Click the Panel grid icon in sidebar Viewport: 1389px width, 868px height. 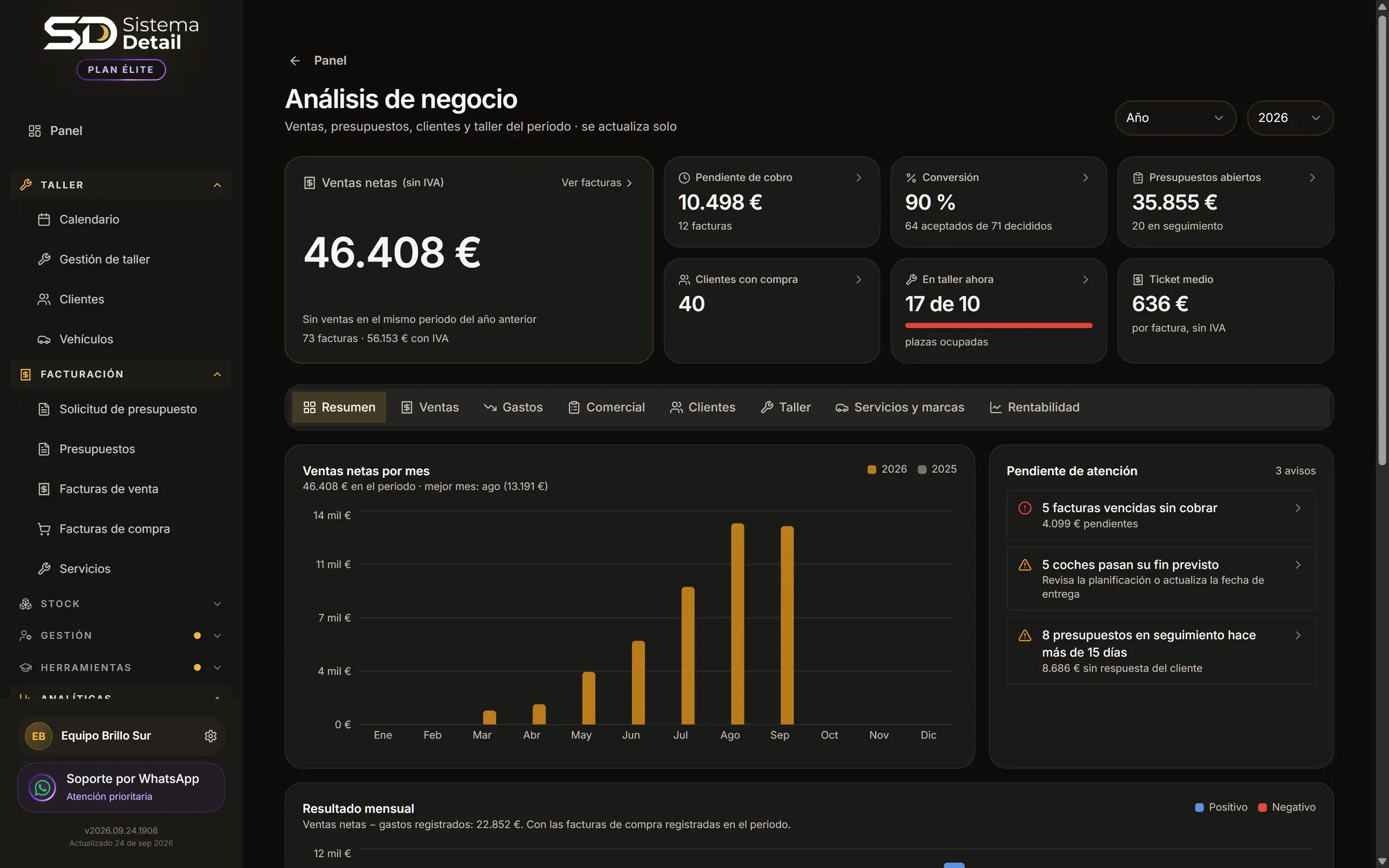click(x=35, y=131)
